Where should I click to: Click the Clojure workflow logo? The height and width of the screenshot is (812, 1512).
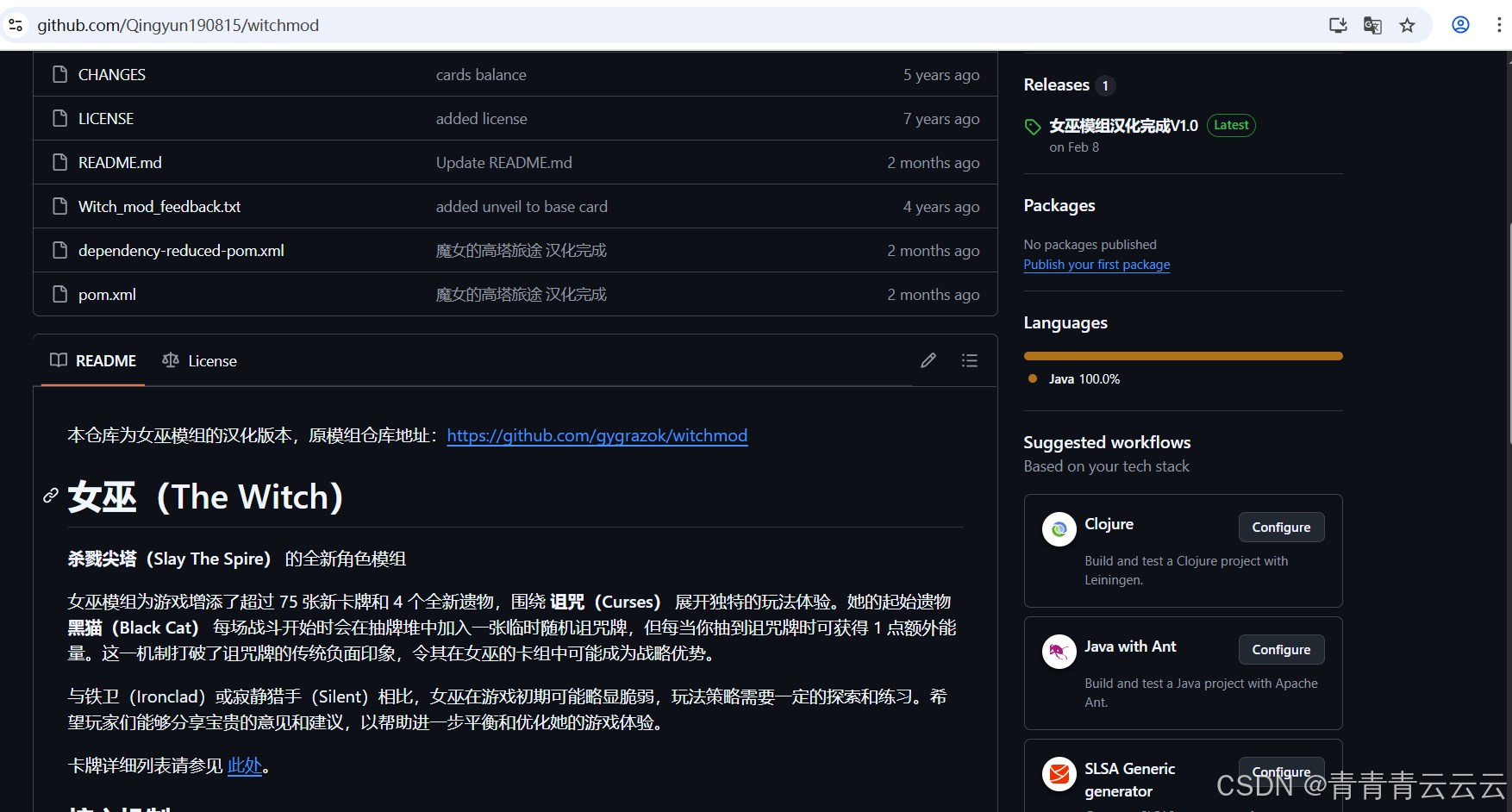1059,529
